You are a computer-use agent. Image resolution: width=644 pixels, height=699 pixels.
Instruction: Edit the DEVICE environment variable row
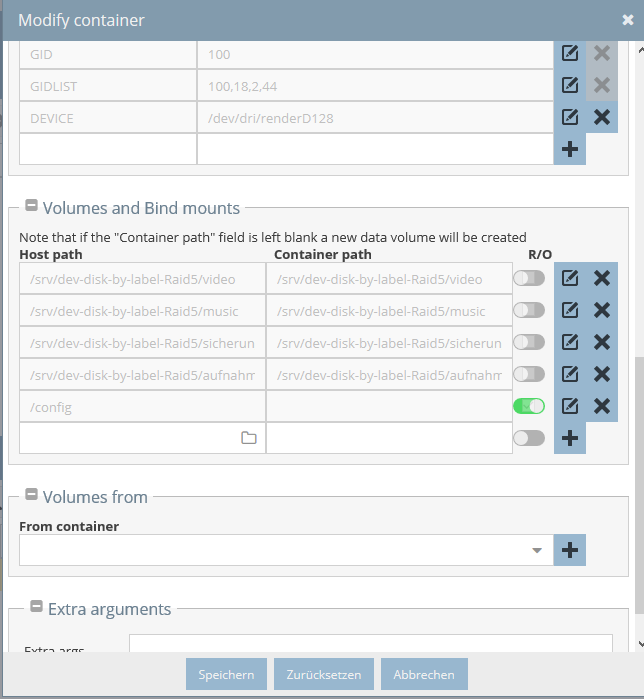[570, 118]
